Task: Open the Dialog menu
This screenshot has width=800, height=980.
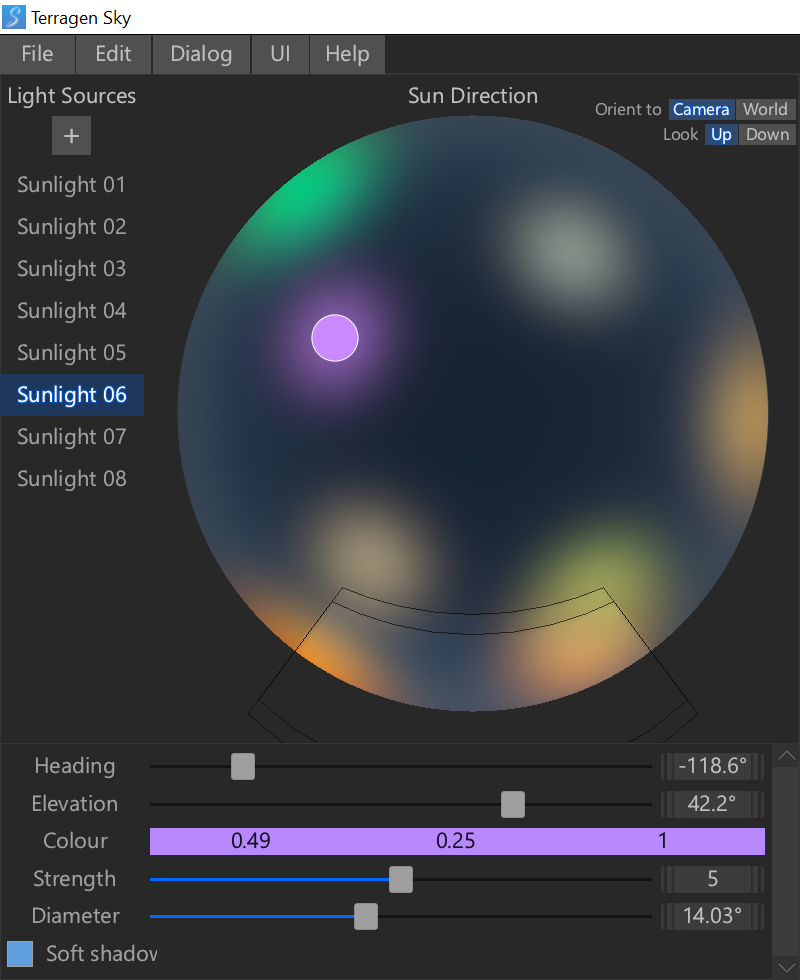Action: [x=201, y=54]
